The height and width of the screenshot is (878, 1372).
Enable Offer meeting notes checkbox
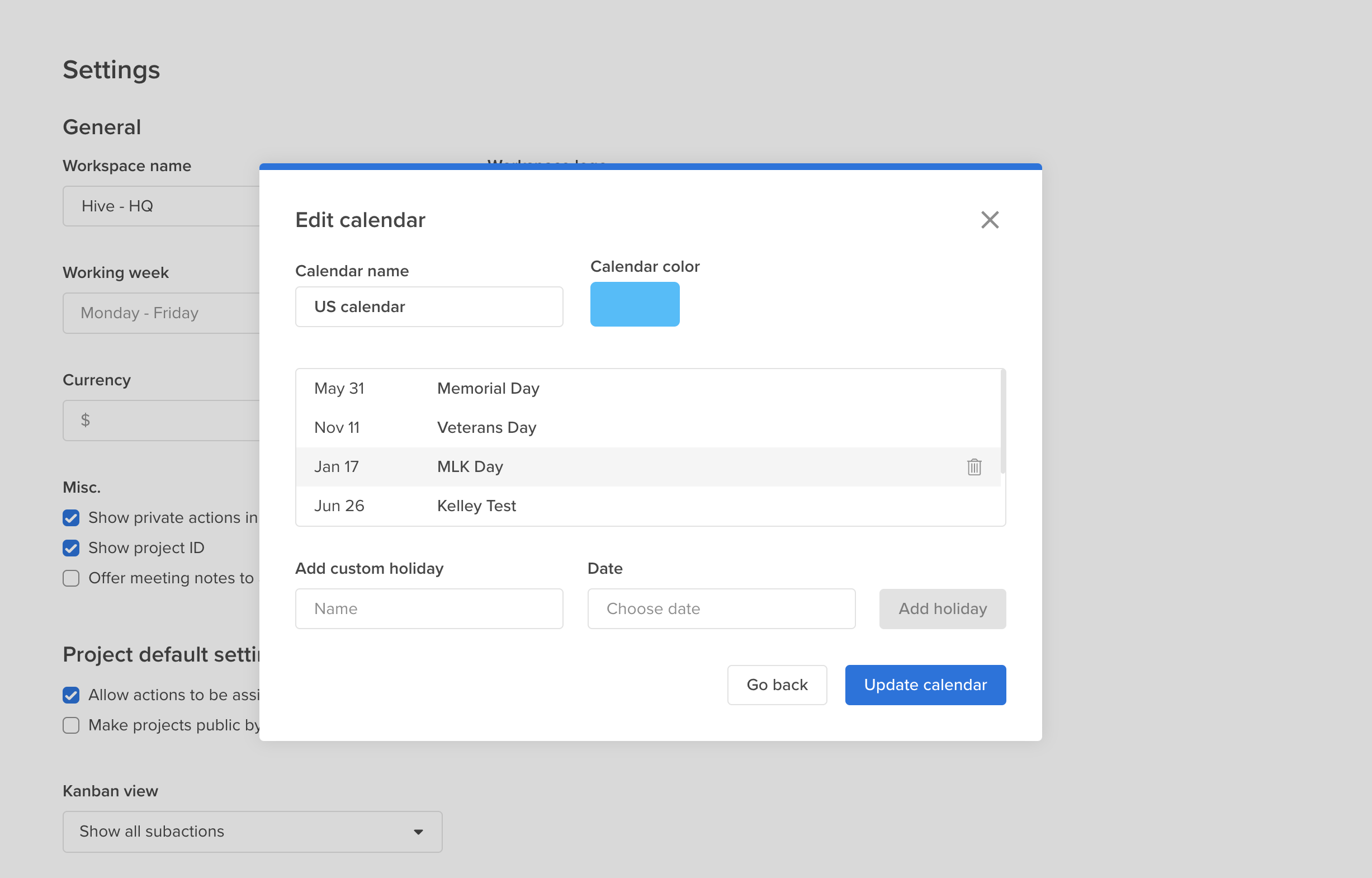(71, 578)
